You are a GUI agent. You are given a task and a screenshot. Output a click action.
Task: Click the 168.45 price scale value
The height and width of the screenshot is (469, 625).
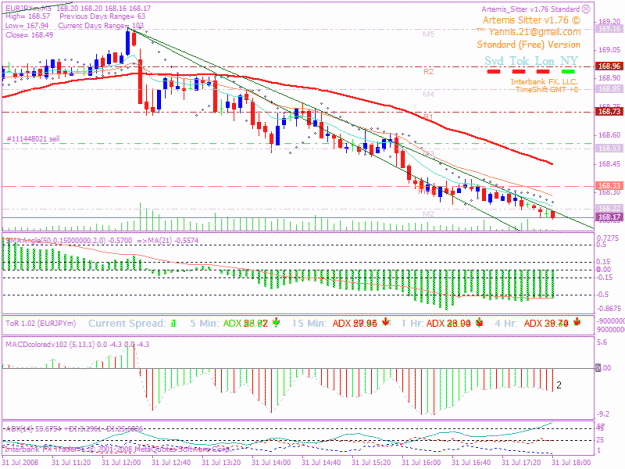608,164
